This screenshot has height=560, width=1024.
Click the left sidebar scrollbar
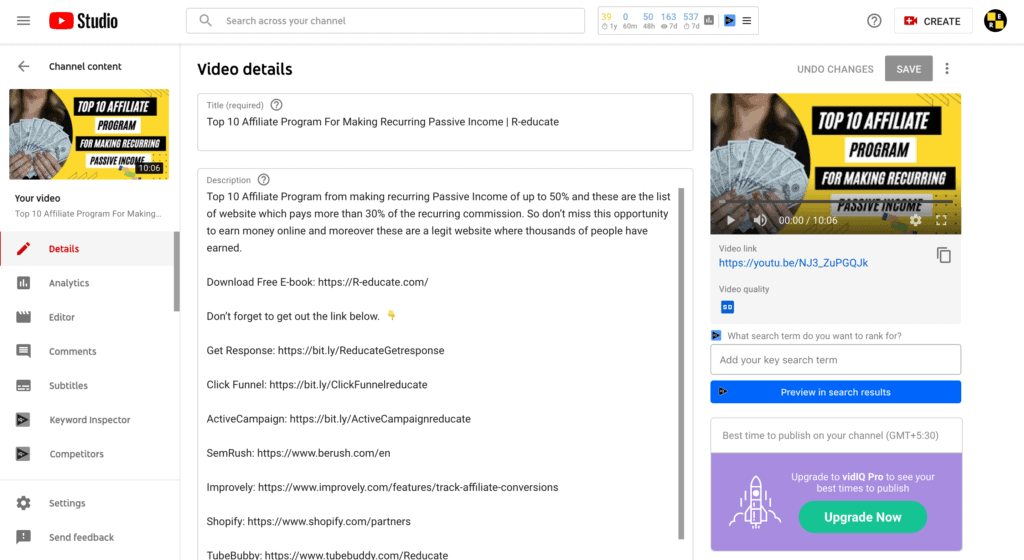click(x=176, y=272)
